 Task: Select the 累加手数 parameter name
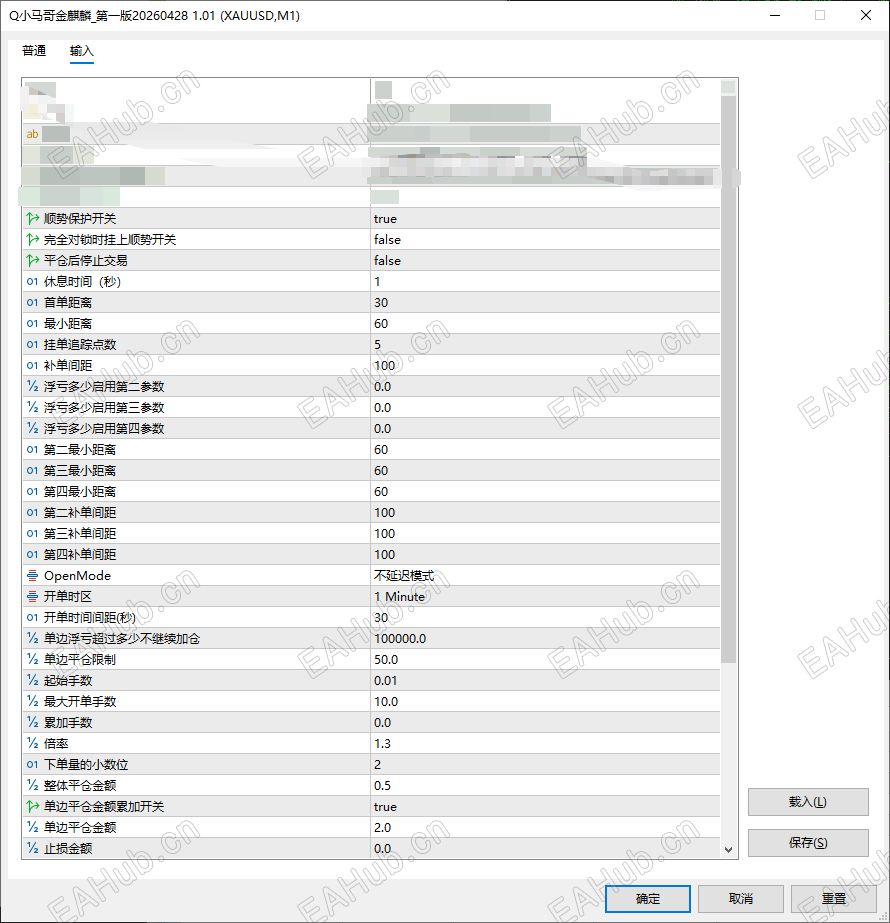(x=68, y=722)
